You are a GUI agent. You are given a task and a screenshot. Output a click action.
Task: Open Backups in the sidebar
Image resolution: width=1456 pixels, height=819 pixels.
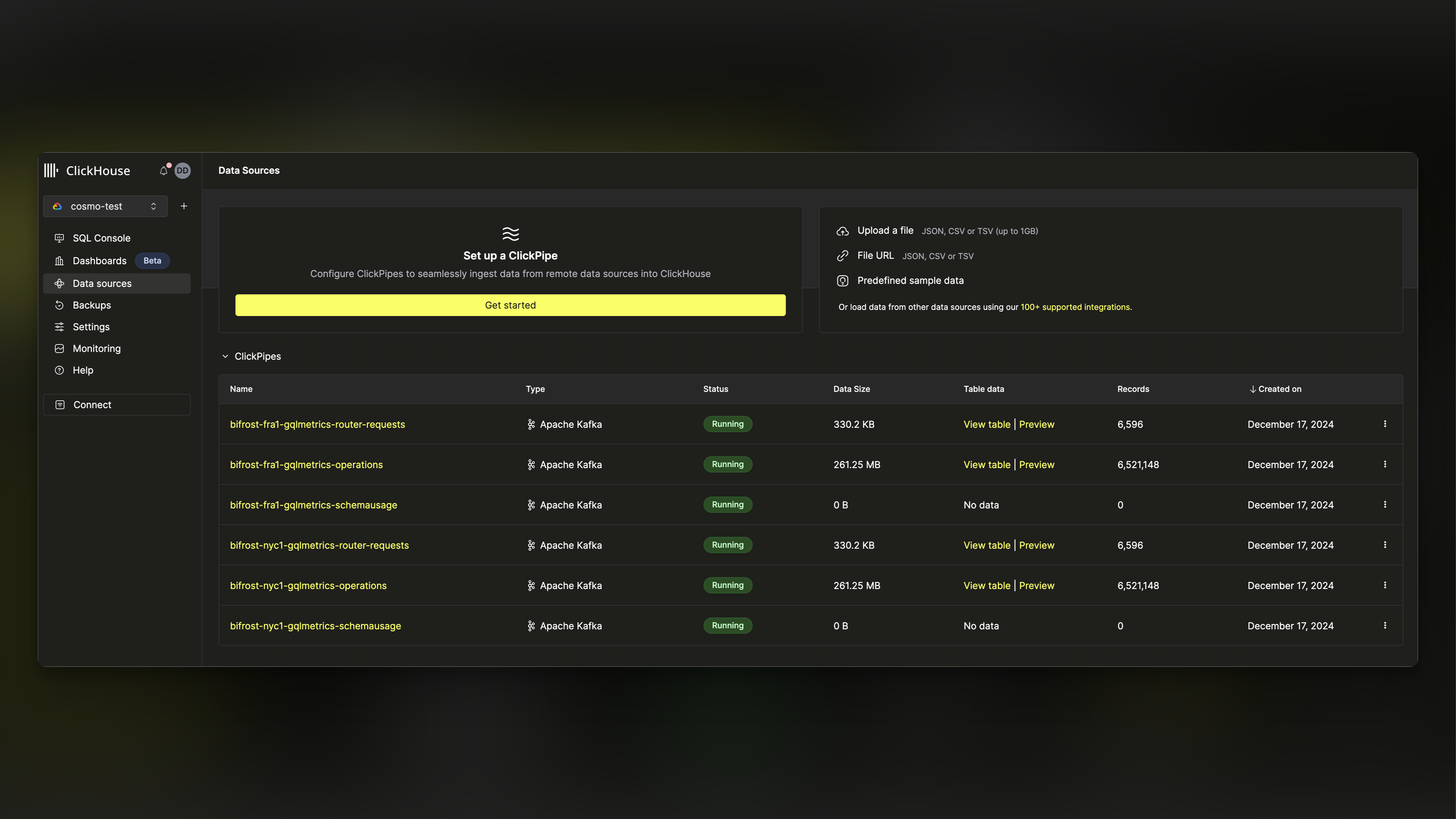click(91, 305)
